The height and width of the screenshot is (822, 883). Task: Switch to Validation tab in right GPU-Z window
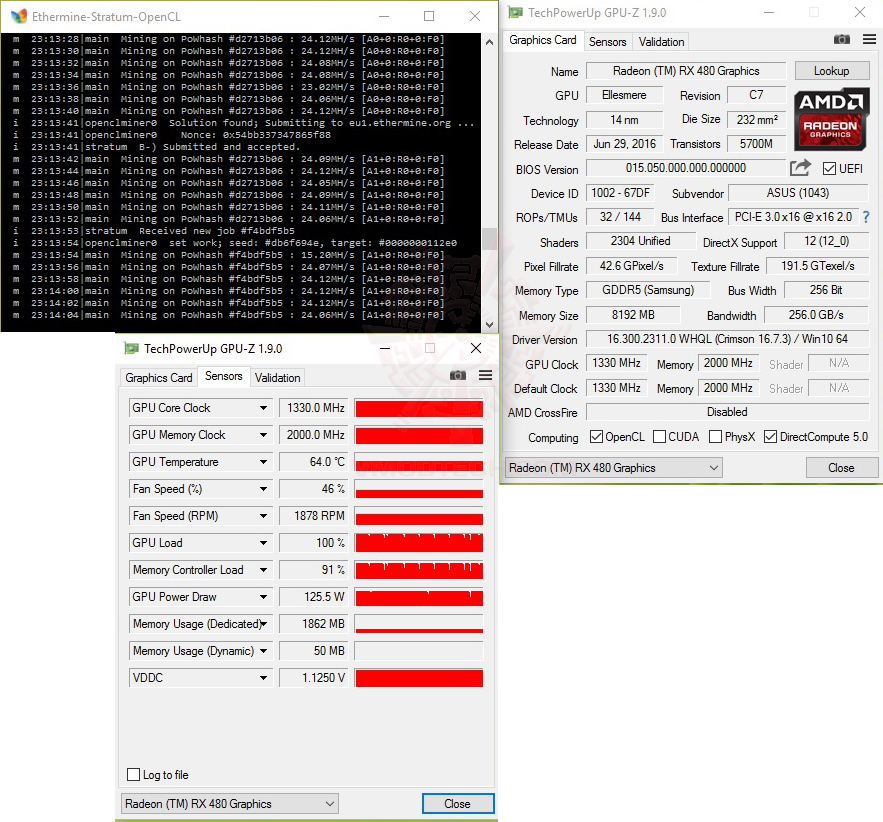[x=661, y=42]
